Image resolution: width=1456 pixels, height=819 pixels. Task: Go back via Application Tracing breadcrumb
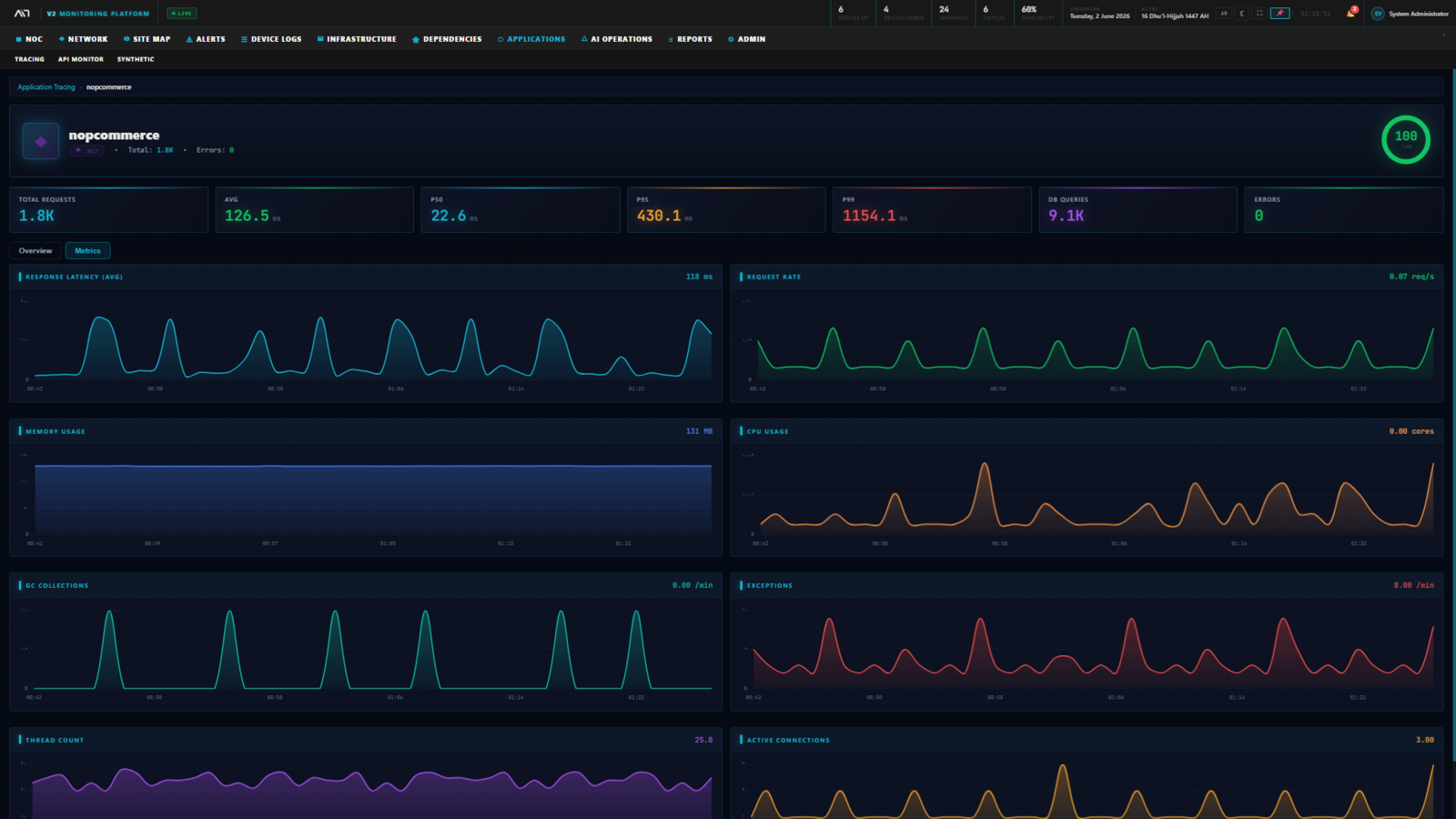46,87
